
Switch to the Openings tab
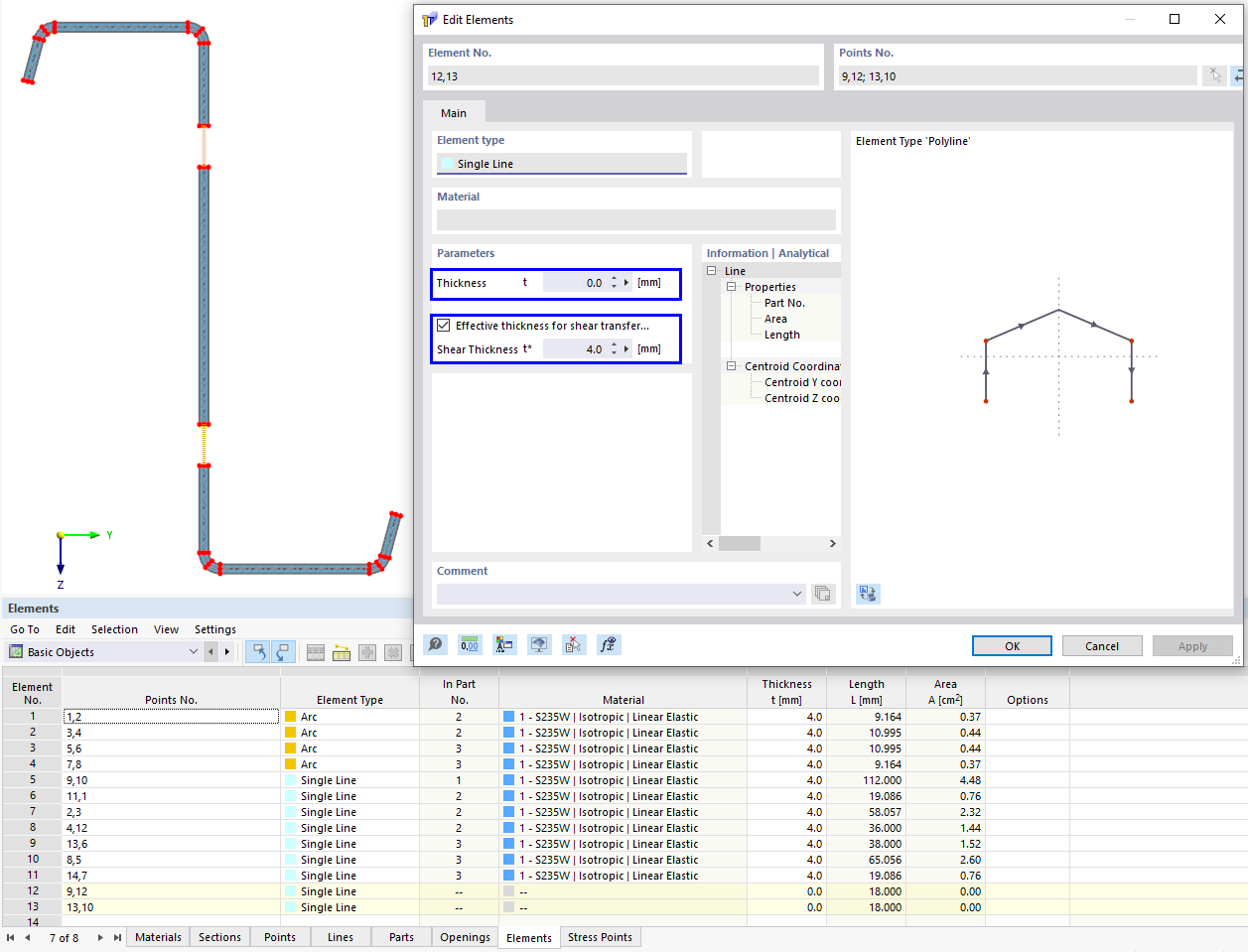465,937
